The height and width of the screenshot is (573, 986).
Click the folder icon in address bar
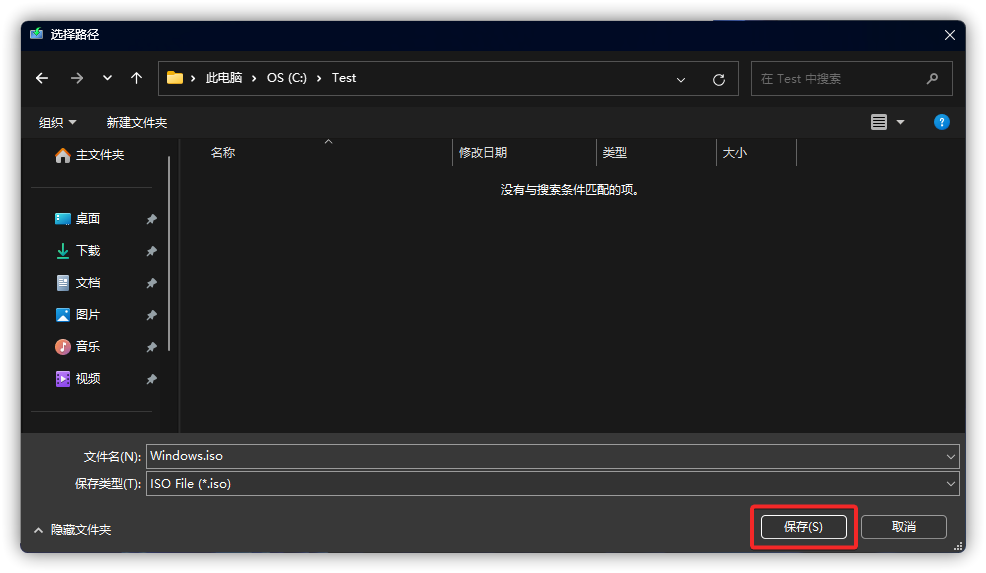point(175,78)
